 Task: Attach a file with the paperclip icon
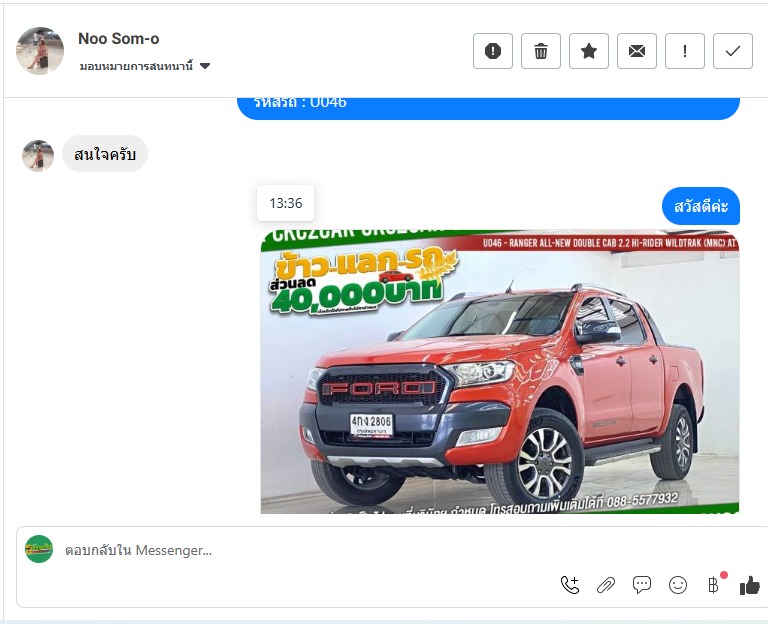tap(606, 585)
